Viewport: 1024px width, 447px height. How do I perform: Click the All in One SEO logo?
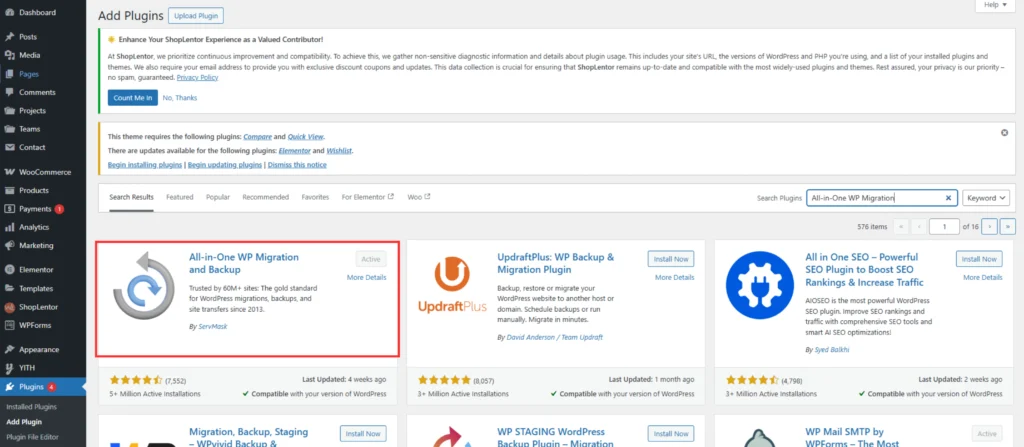760,285
